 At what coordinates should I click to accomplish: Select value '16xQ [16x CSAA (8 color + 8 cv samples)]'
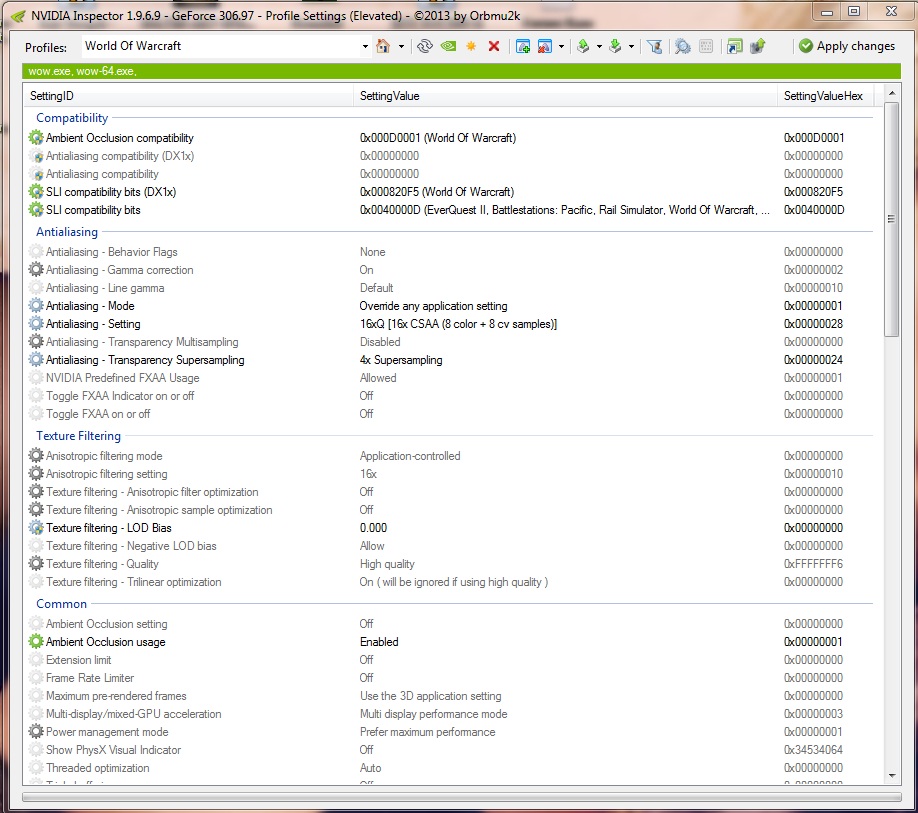[458, 324]
